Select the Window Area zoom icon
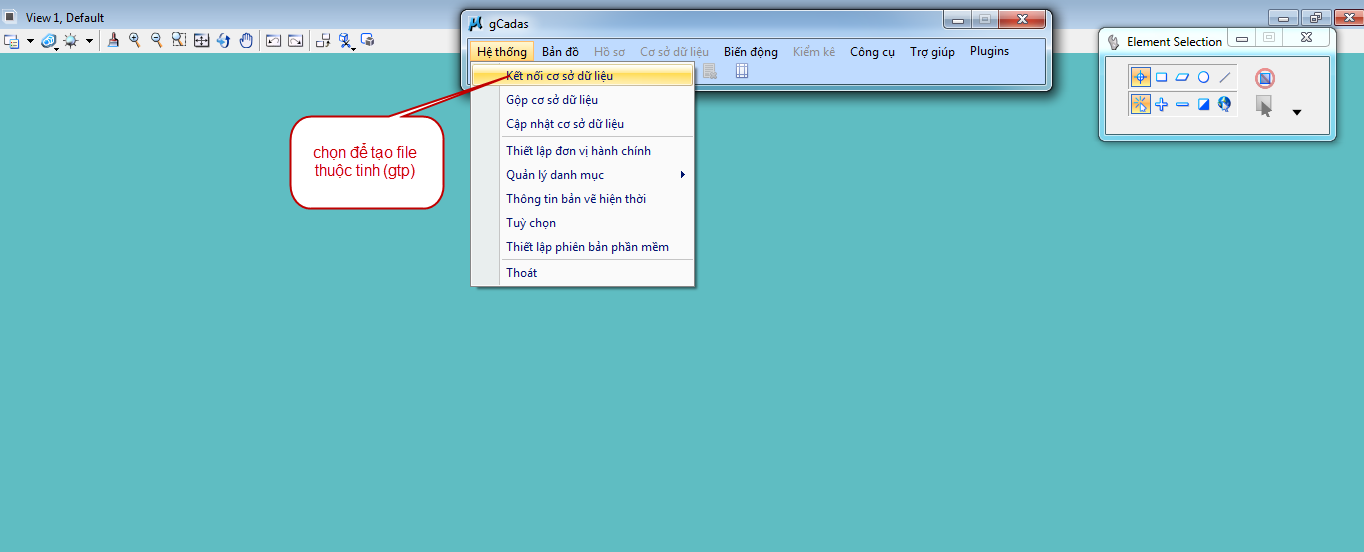1364x552 pixels. click(x=179, y=40)
